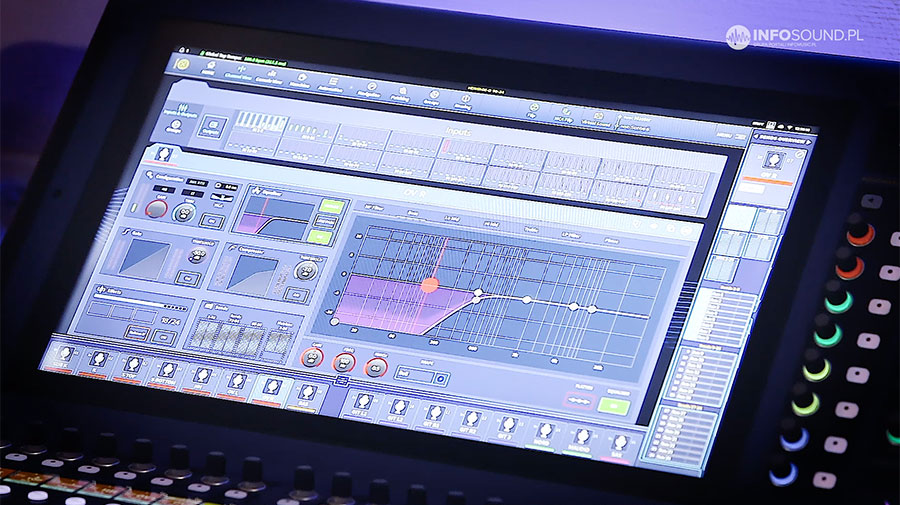Toggle the Configuration panel On button

212,220
